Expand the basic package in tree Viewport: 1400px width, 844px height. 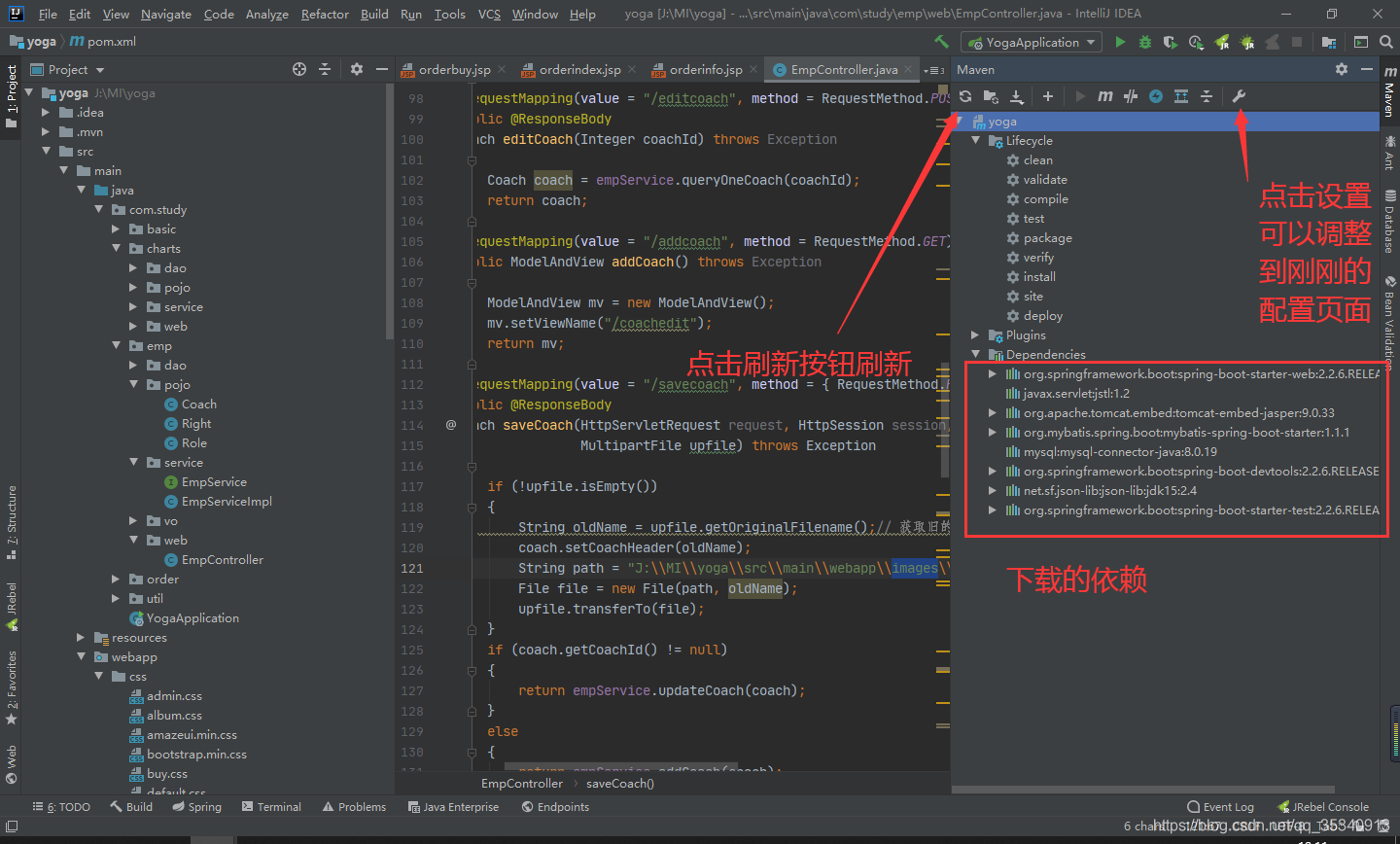point(116,229)
